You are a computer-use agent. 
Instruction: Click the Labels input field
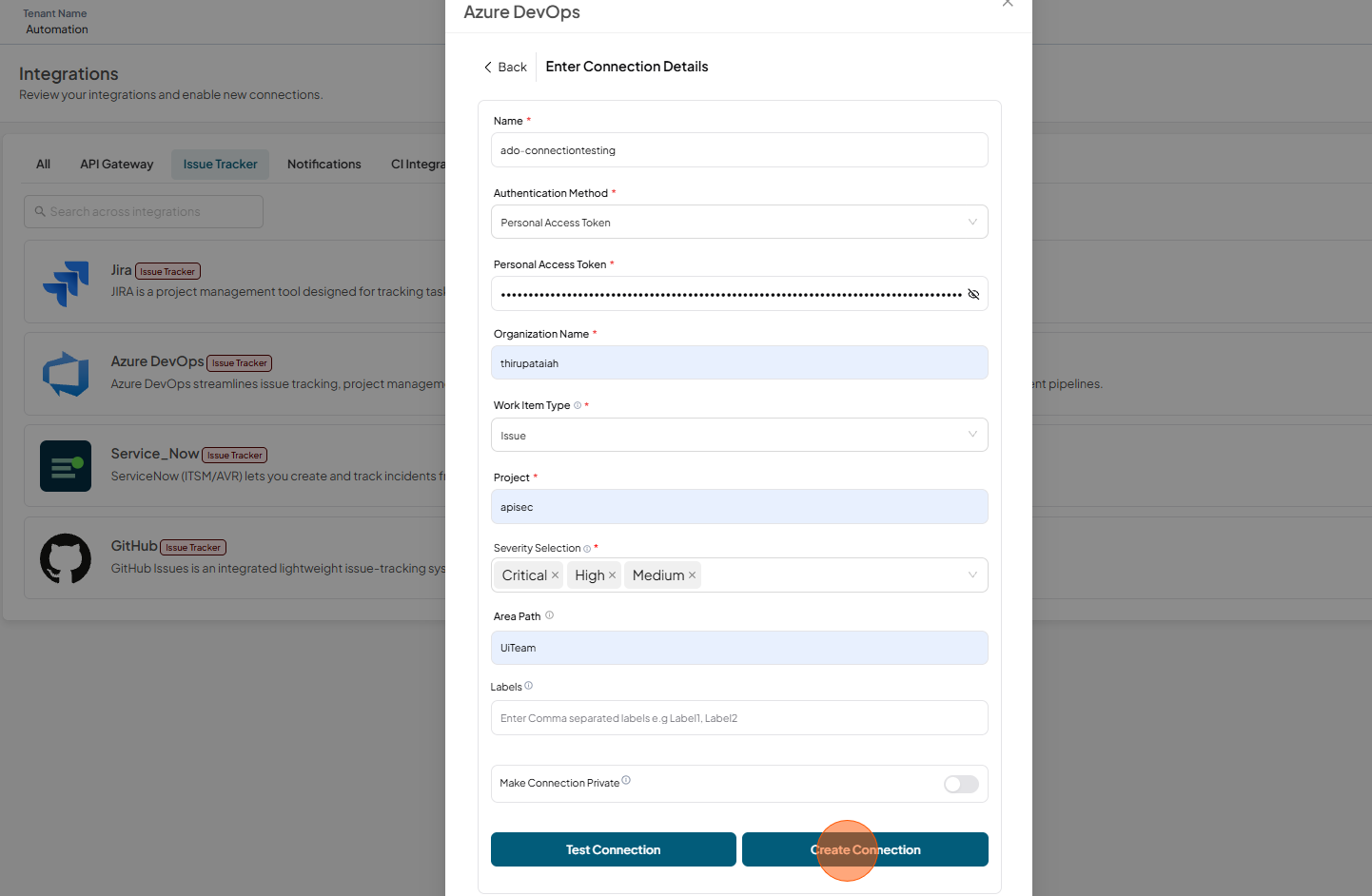[739, 718]
